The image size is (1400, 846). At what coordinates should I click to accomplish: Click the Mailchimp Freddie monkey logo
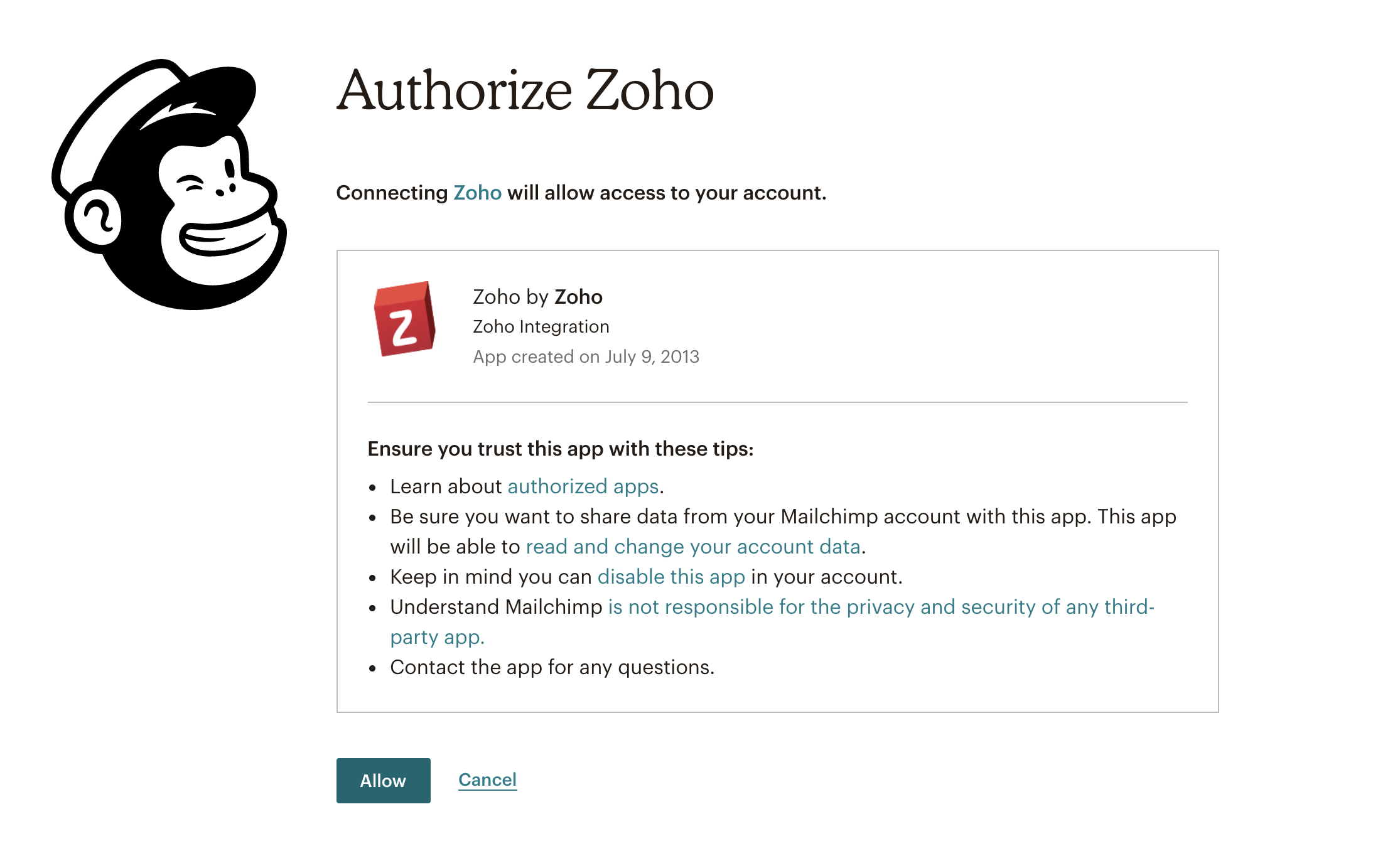168,184
